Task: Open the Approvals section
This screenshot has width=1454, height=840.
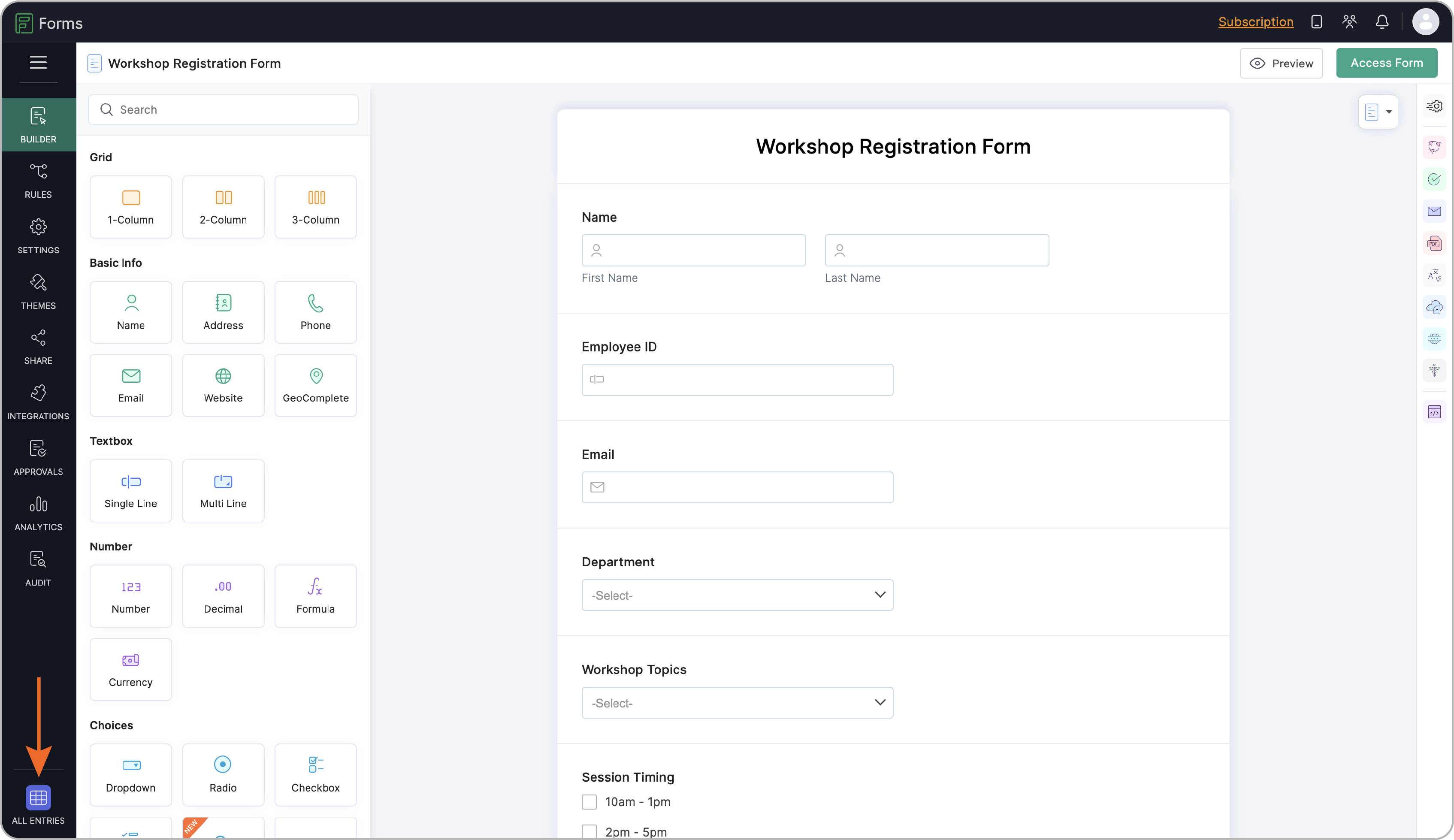Action: coord(38,457)
